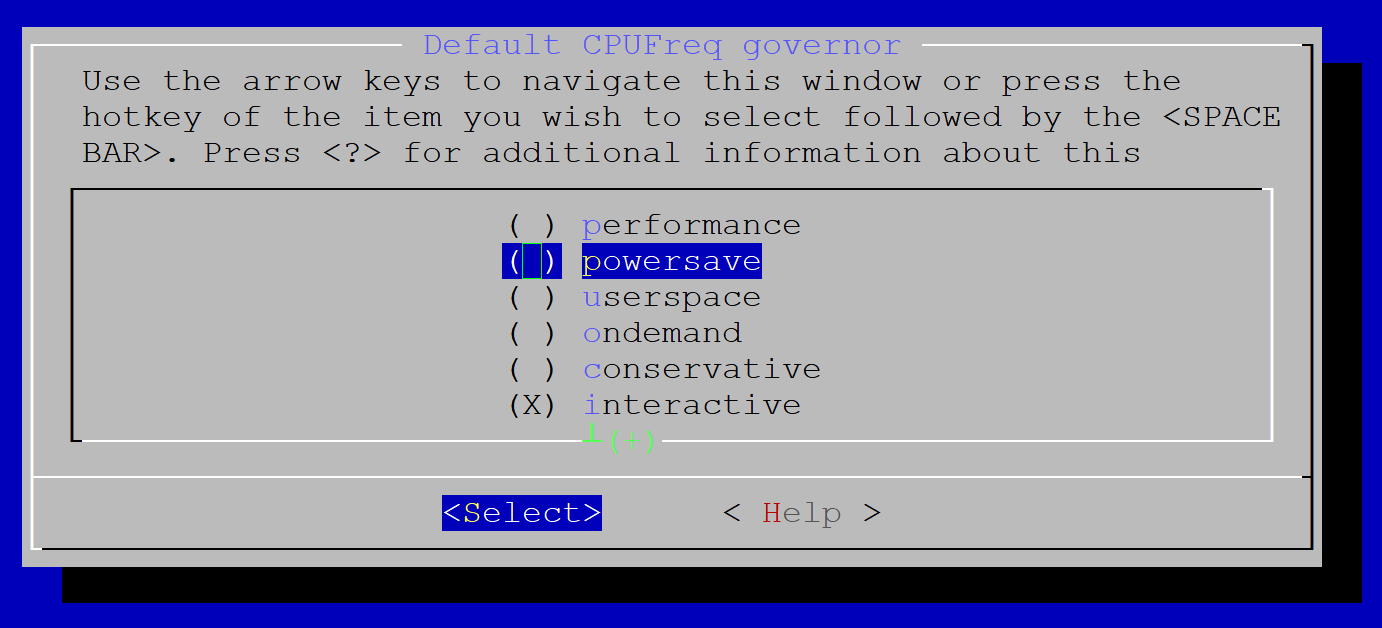1382x628 pixels.
Task: Pick the highlighted powersave entry text
Action: coord(671,262)
